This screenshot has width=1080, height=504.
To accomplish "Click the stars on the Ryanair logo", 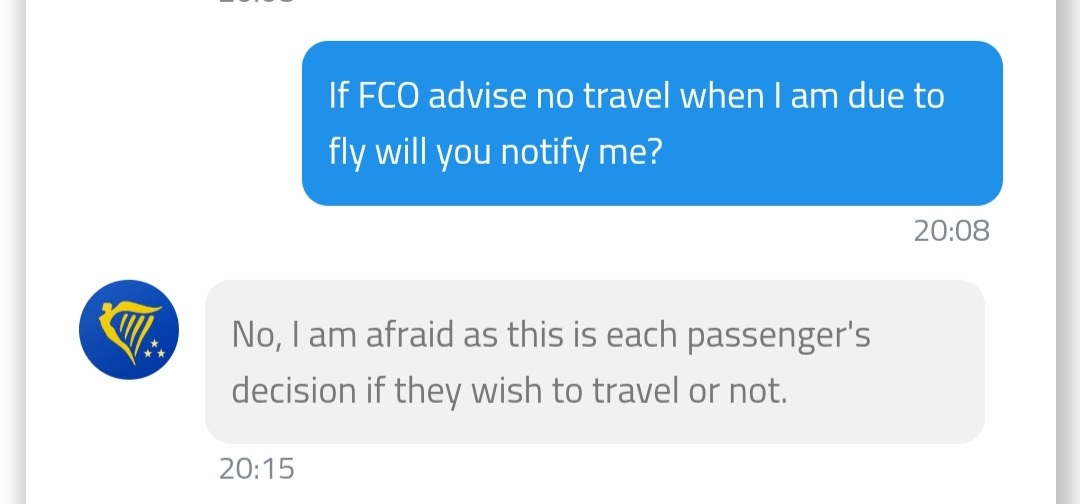I will (x=153, y=352).
